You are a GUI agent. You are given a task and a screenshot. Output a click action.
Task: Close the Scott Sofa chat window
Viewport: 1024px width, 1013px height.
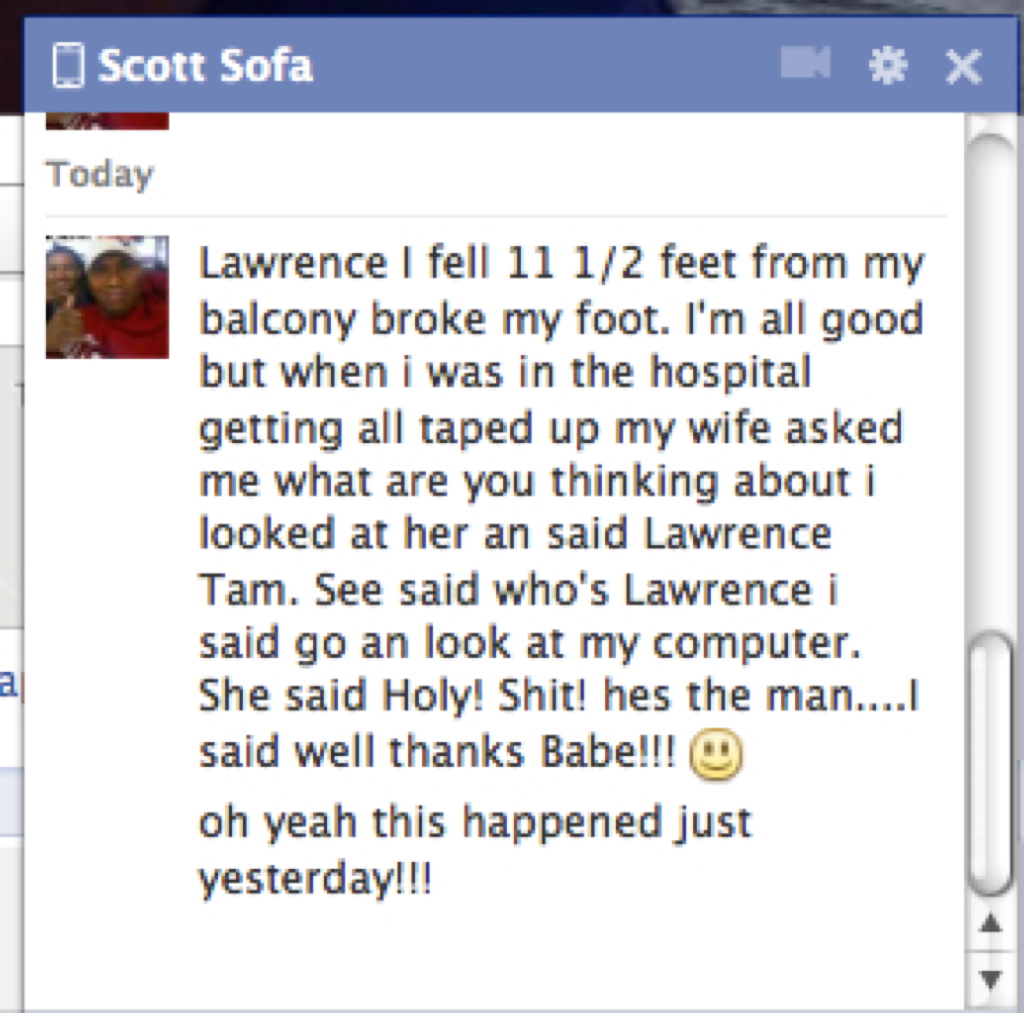963,66
